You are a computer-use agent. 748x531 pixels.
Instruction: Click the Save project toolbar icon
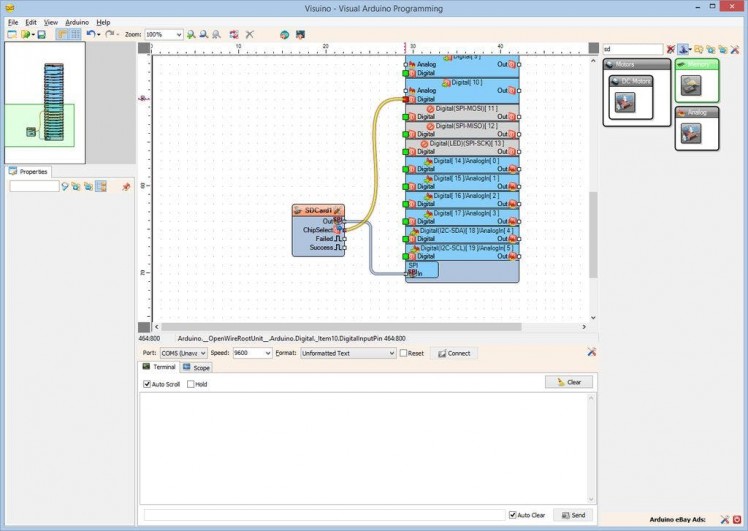coord(41,34)
